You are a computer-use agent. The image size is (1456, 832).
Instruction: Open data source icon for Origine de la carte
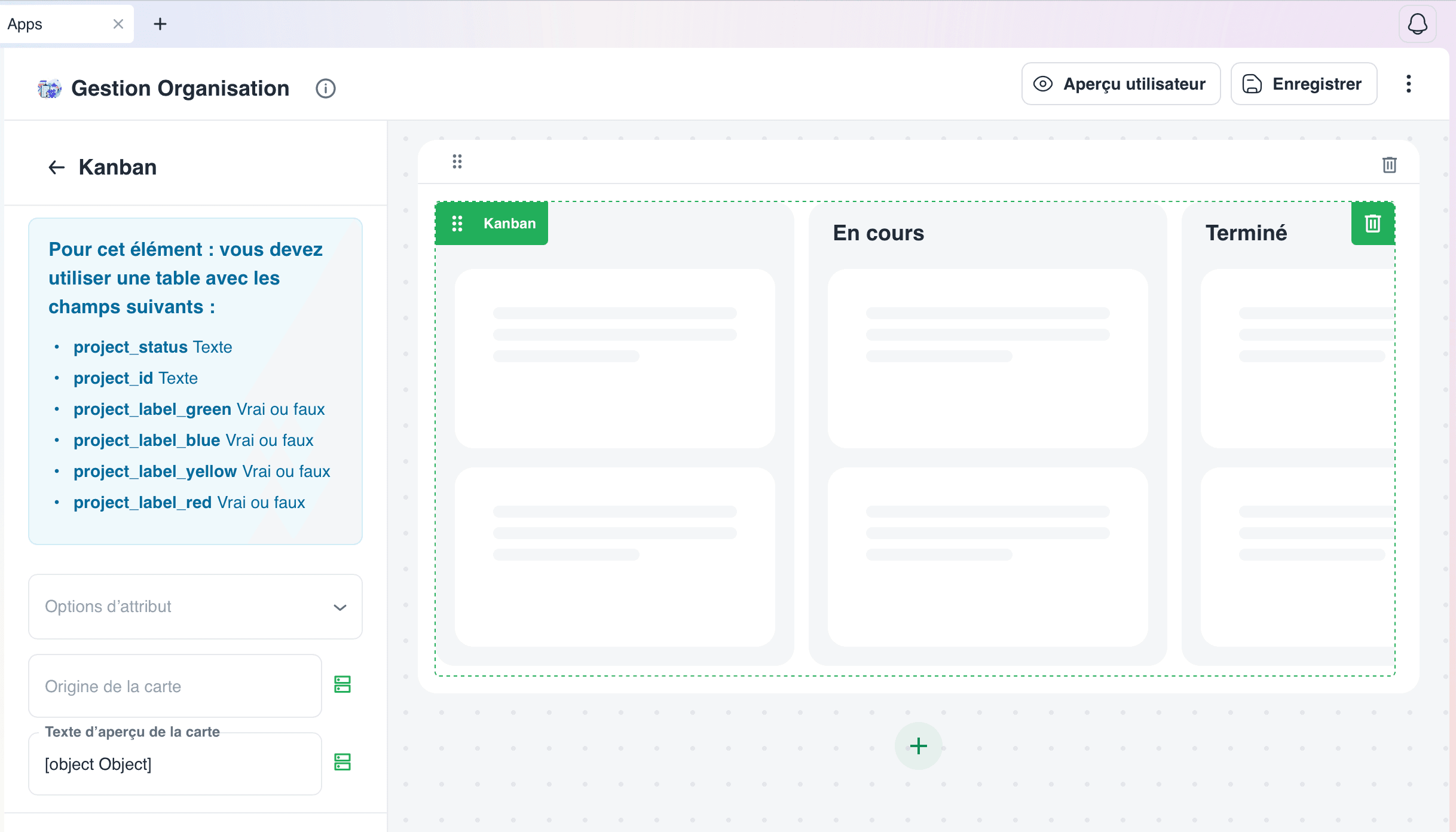(x=342, y=684)
